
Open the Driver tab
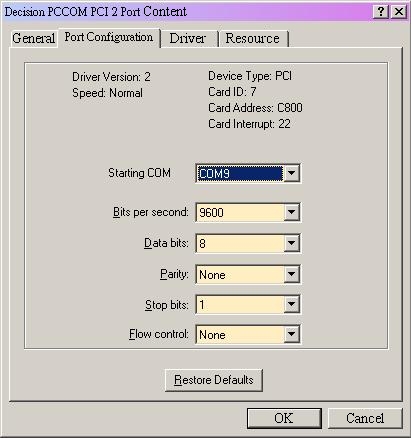pos(188,39)
